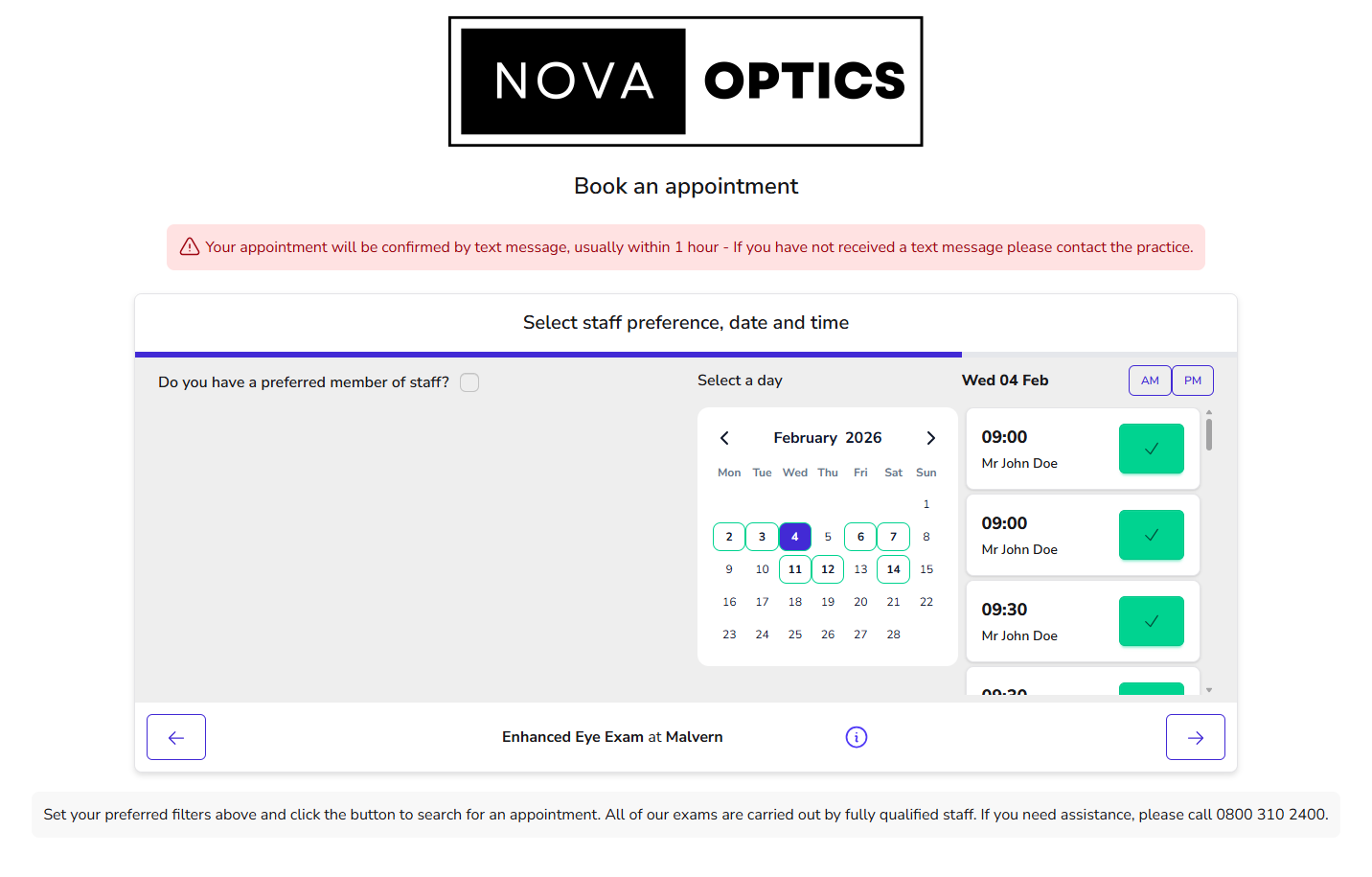Choose February 14 on calendar
The width and height of the screenshot is (1372, 877).
(893, 569)
